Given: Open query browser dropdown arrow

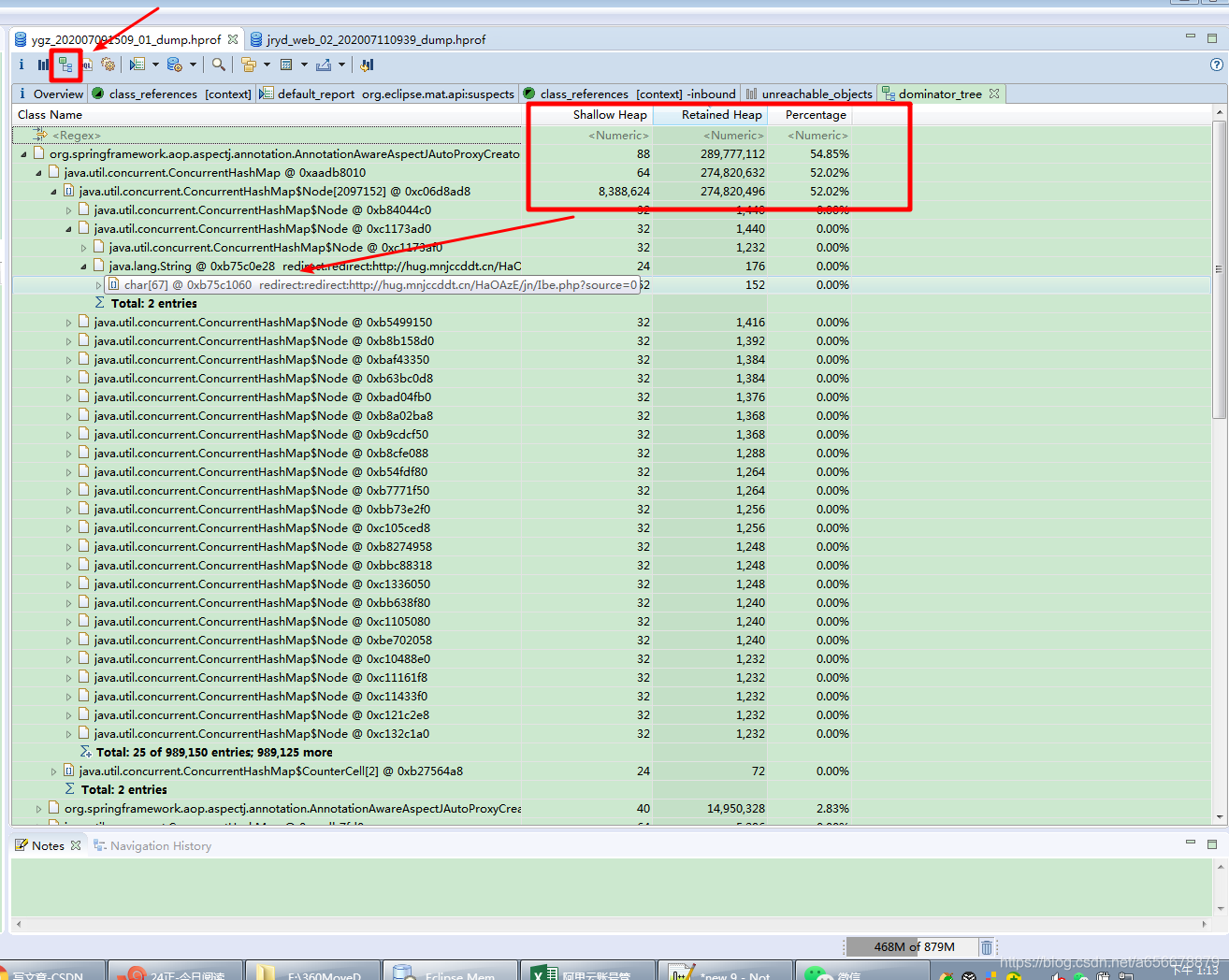Looking at the screenshot, I should tap(193, 65).
